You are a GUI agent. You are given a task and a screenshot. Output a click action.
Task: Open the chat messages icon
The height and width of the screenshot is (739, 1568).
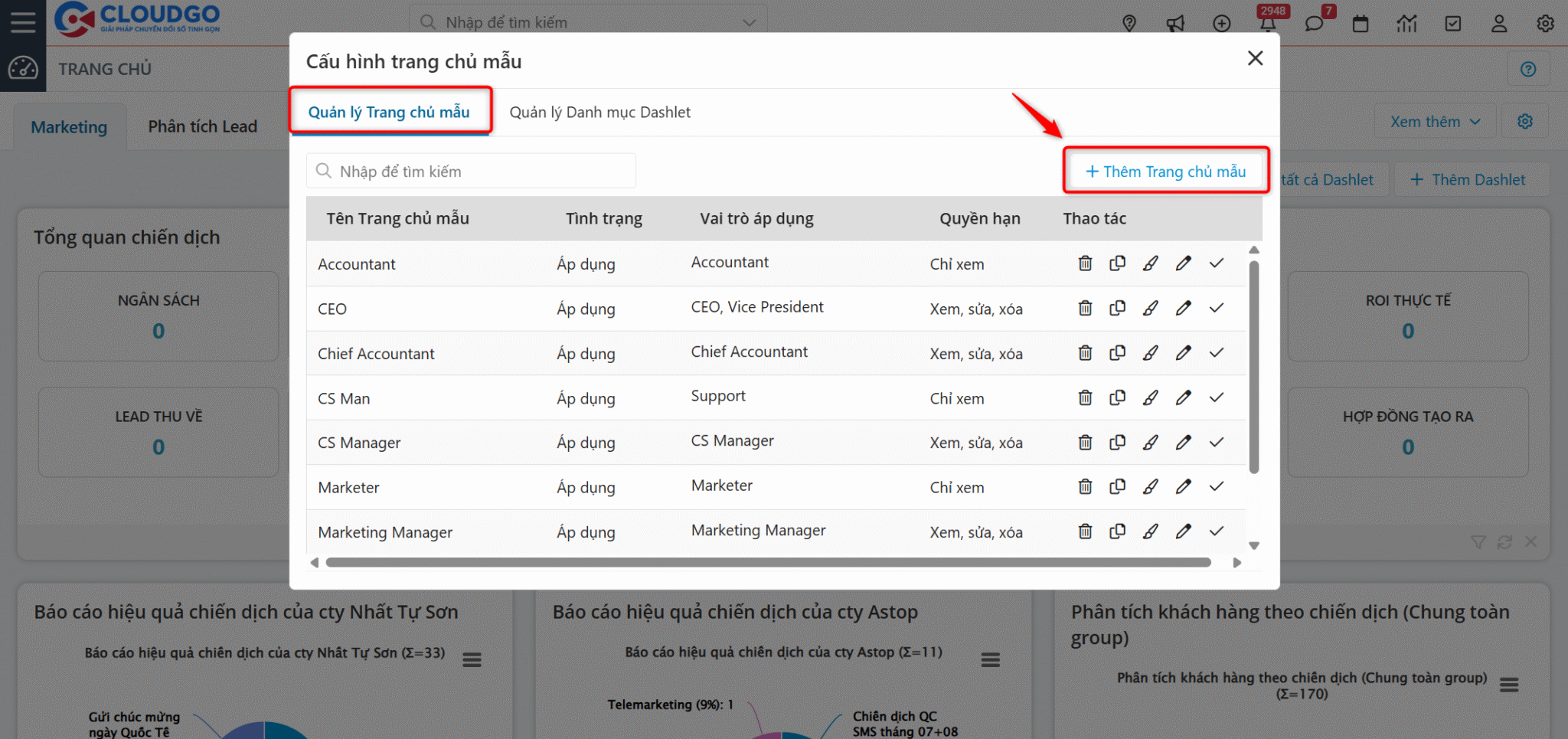tap(1314, 23)
